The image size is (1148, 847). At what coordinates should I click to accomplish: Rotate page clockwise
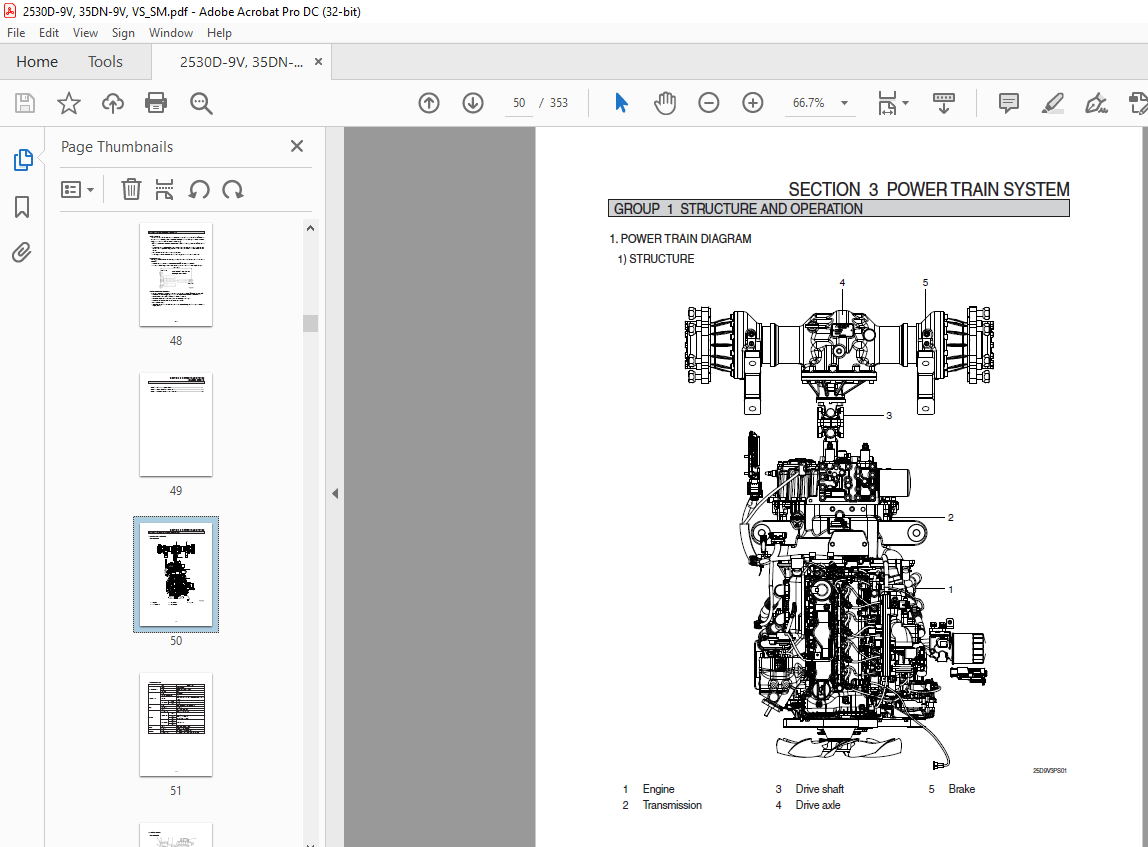(233, 190)
